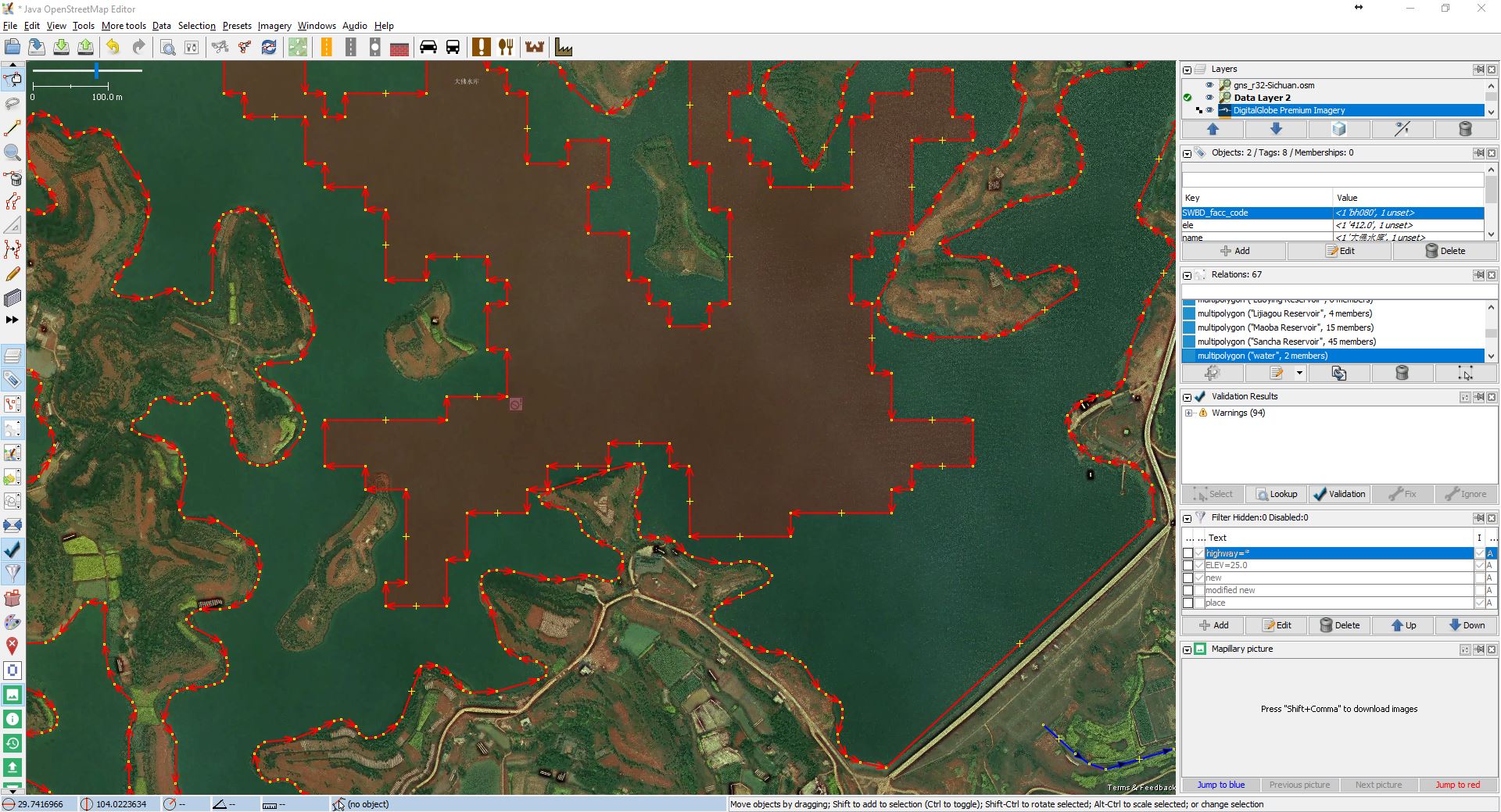The image size is (1501, 812).
Task: Open the Imagery menu
Action: [274, 26]
